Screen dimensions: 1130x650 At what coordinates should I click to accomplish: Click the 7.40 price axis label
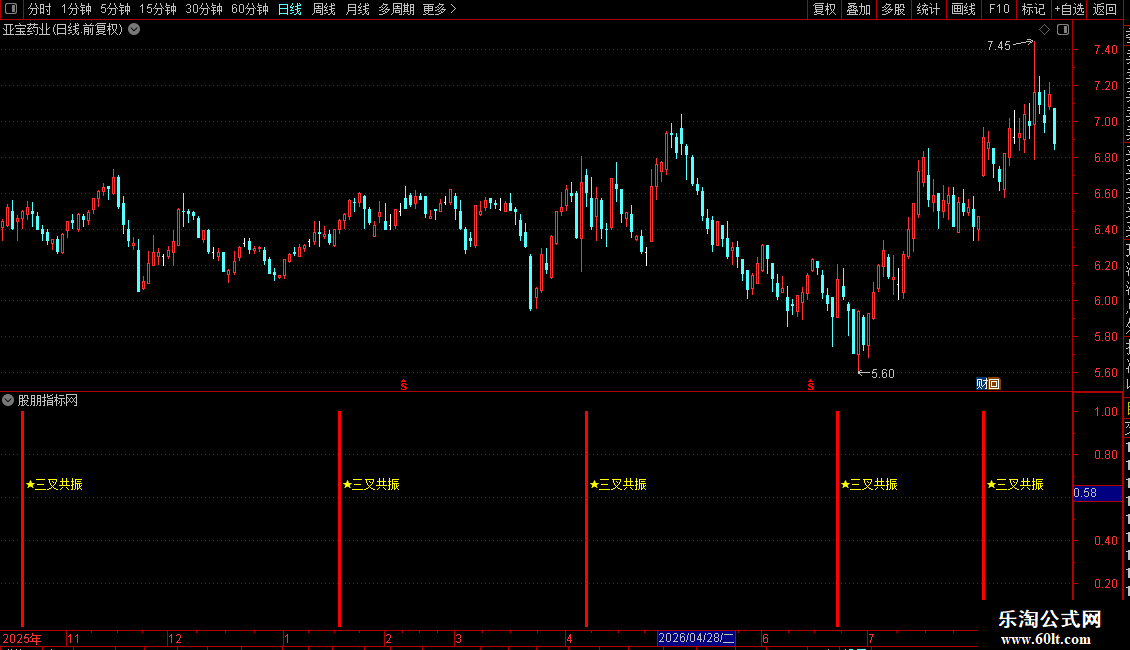point(1105,50)
